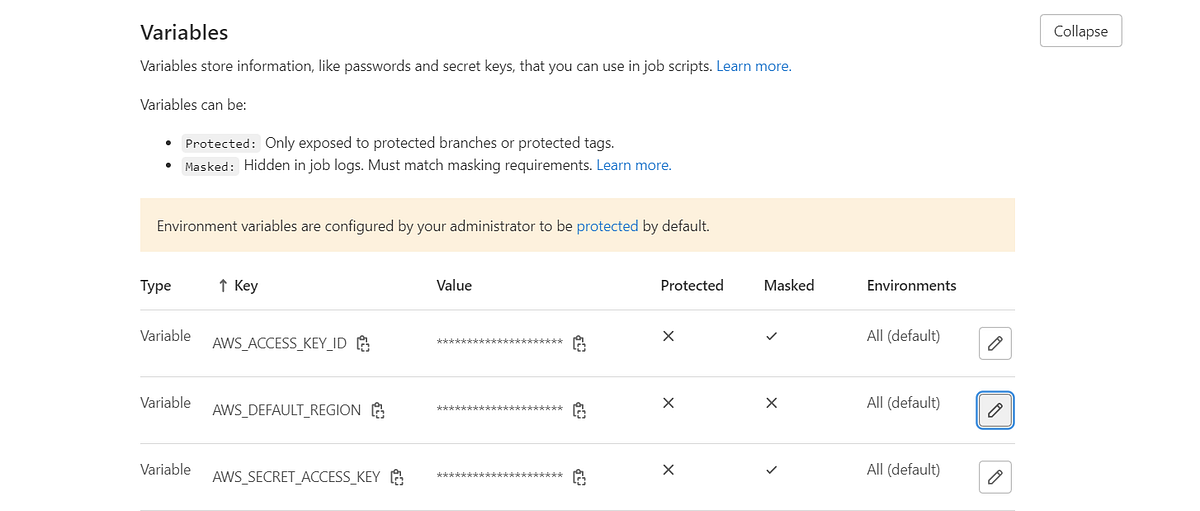Click the Type column header
Screen dimensions: 1200x511
coord(156,286)
